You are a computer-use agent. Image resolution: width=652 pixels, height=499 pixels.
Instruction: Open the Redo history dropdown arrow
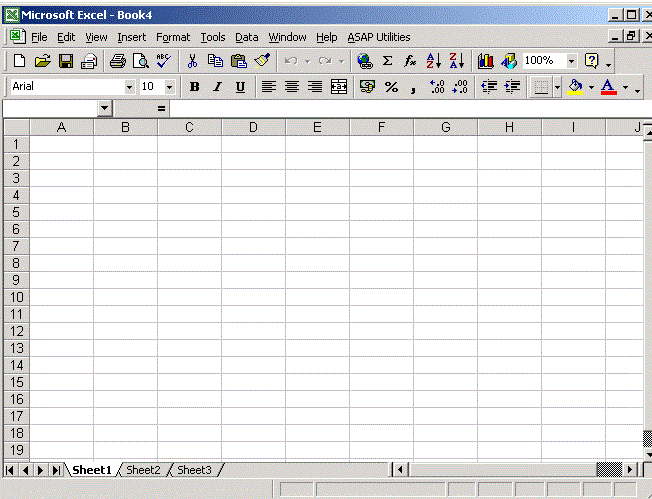[x=341, y=62]
